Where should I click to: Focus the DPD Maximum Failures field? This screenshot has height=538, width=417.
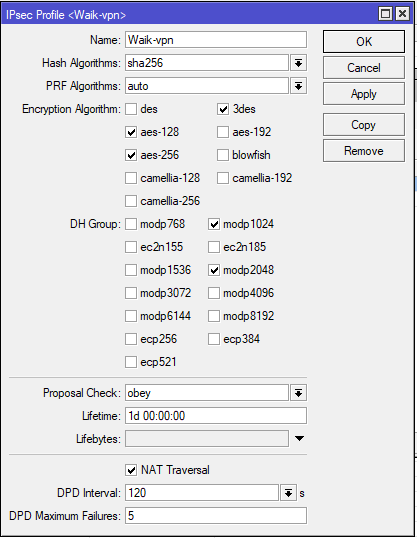[216, 516]
